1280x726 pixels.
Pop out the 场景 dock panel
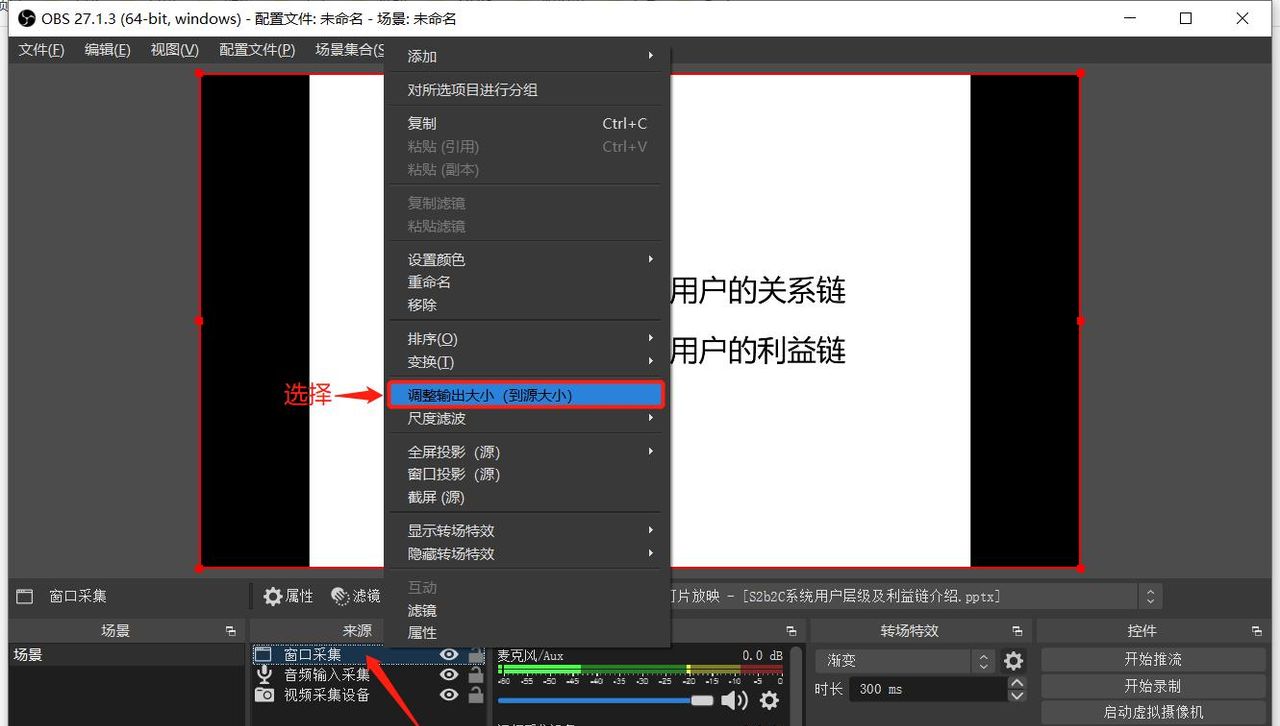[x=231, y=632]
